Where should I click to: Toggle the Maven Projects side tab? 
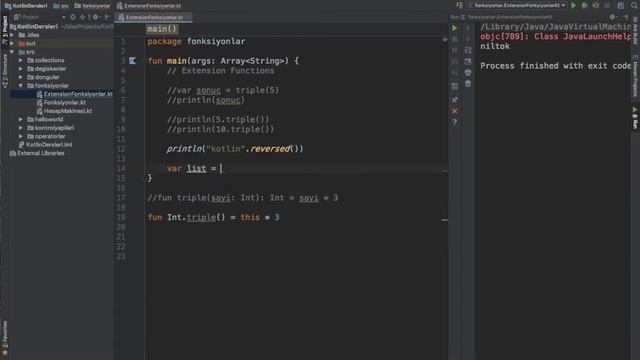pyautogui.click(x=635, y=76)
